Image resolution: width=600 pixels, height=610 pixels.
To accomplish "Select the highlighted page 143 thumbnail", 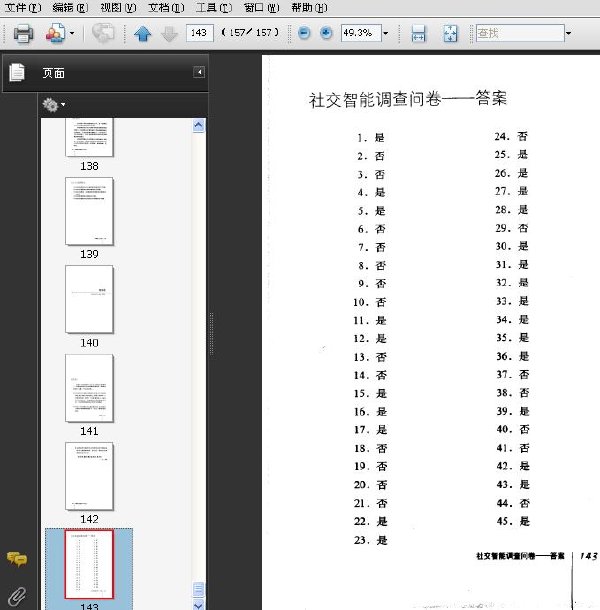I will [89, 564].
